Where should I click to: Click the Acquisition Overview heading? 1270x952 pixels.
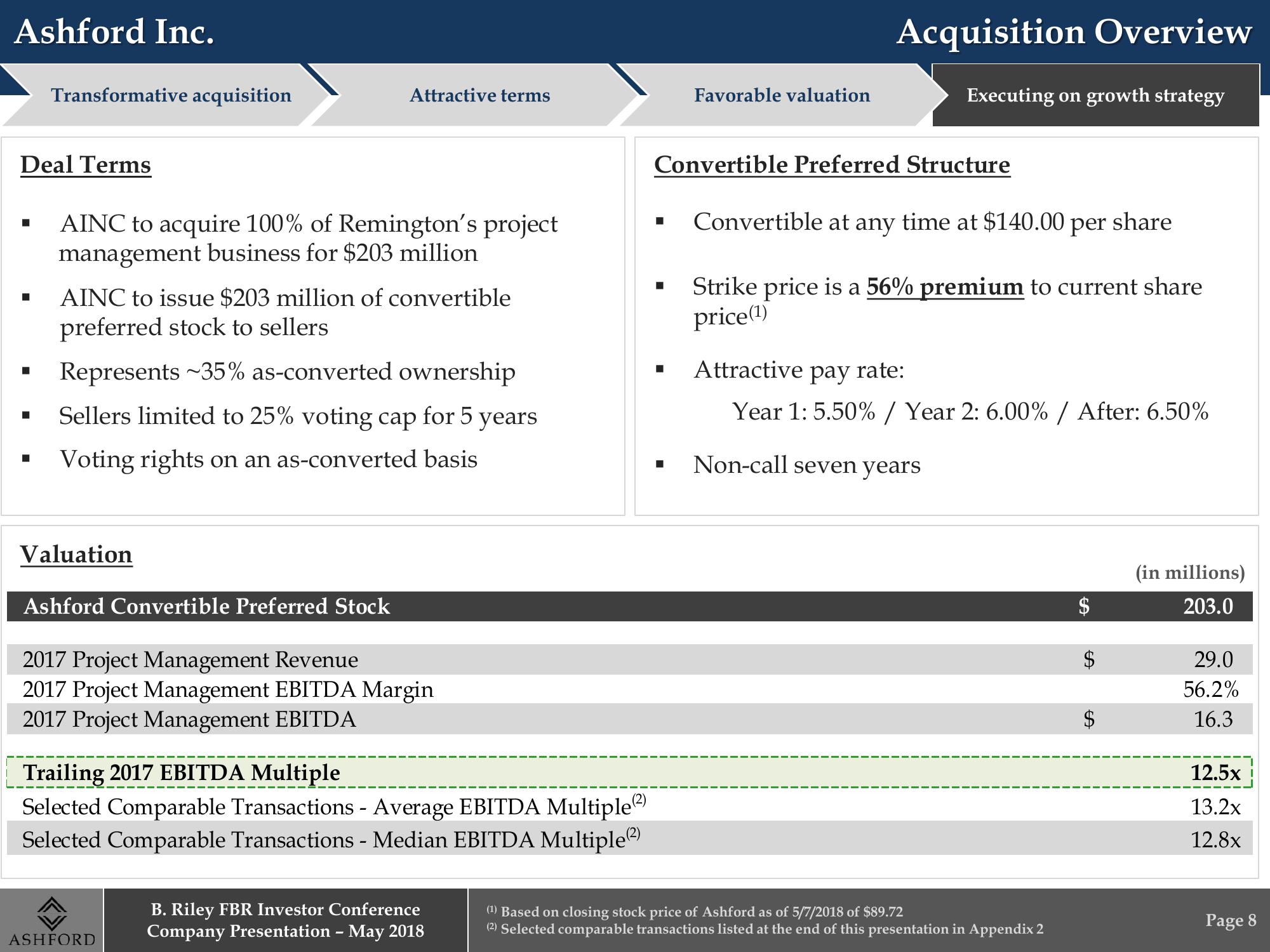pyautogui.click(x=1074, y=32)
